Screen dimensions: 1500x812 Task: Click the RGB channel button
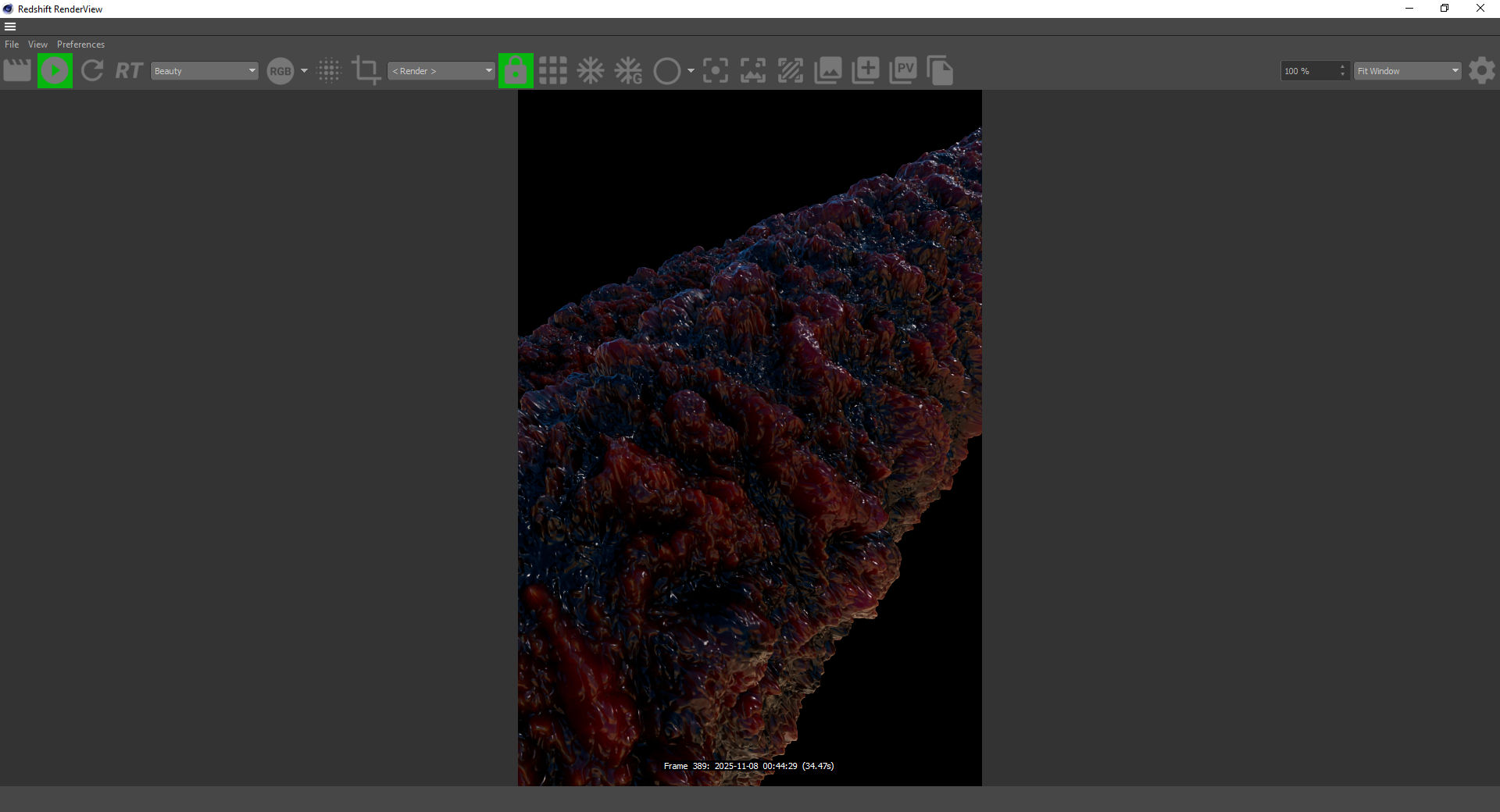point(280,71)
